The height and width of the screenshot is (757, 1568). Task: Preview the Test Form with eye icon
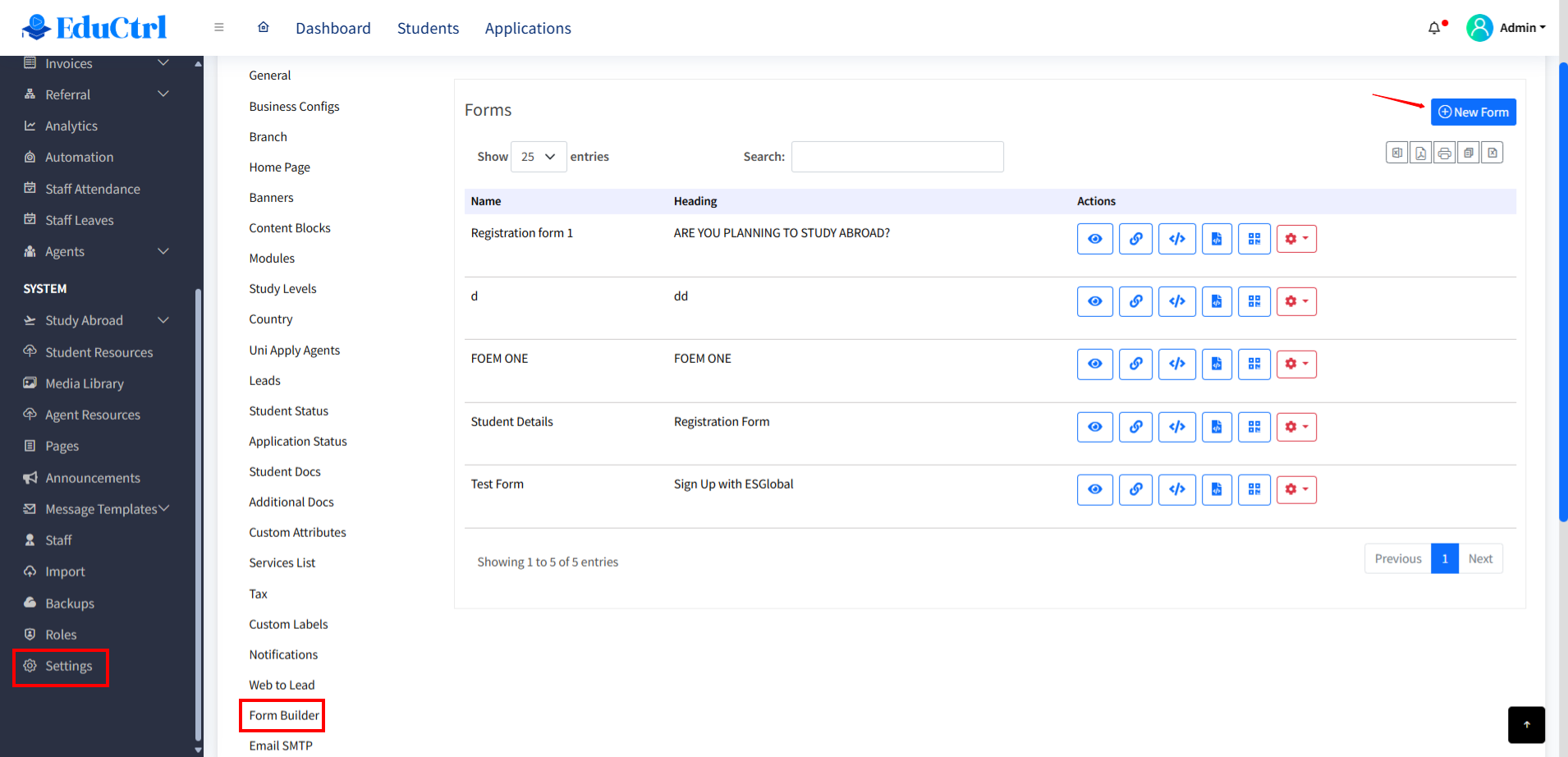tap(1094, 489)
